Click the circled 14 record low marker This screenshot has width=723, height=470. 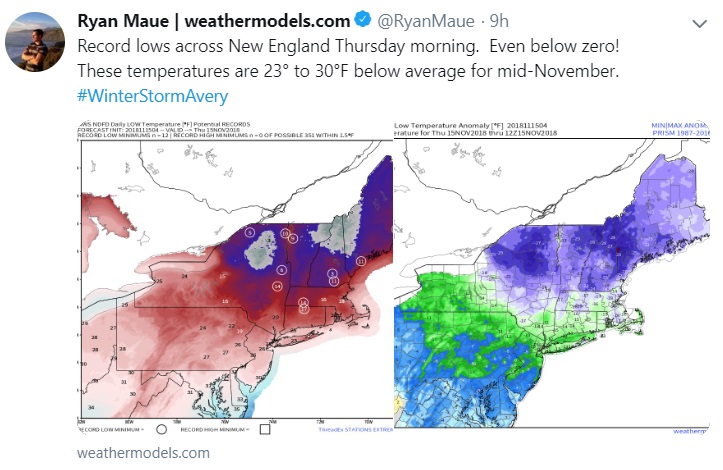pyautogui.click(x=277, y=286)
